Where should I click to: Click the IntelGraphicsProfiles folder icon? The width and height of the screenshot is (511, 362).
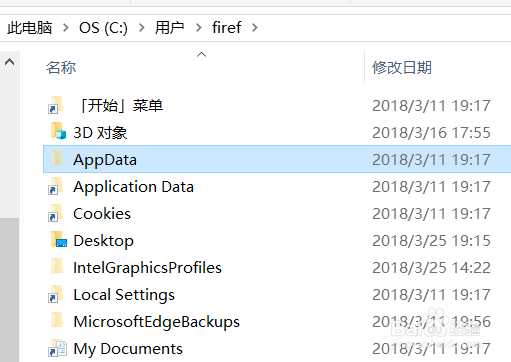tap(57, 267)
